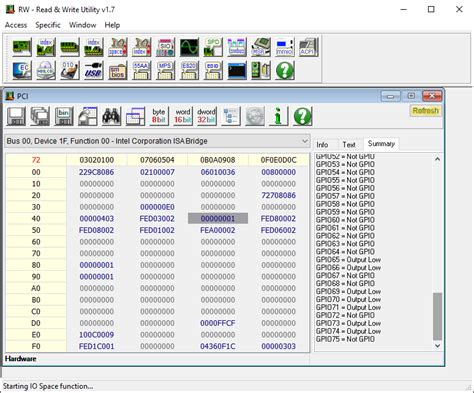Switch to byte 8bit view
Image resolution: width=474 pixels, height=393 pixels.
[159, 116]
